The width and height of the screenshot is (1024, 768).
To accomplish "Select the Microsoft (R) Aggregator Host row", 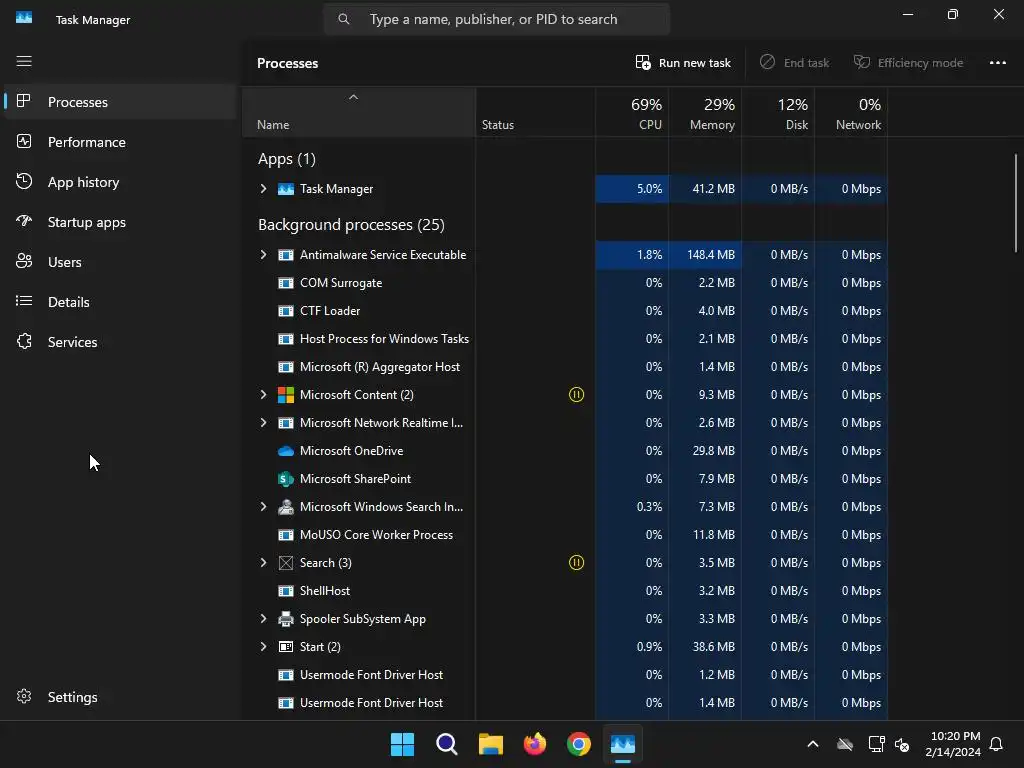I will pos(565,367).
